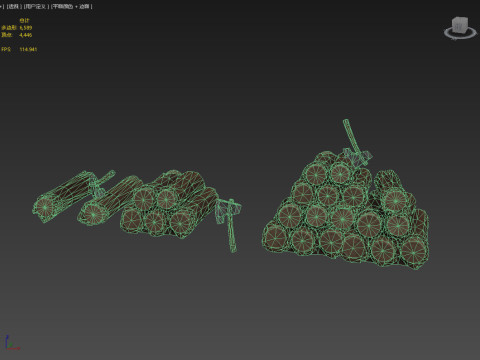The width and height of the screenshot is (480, 360).
Task: Select the leftmost loose log
Action: (63, 197)
